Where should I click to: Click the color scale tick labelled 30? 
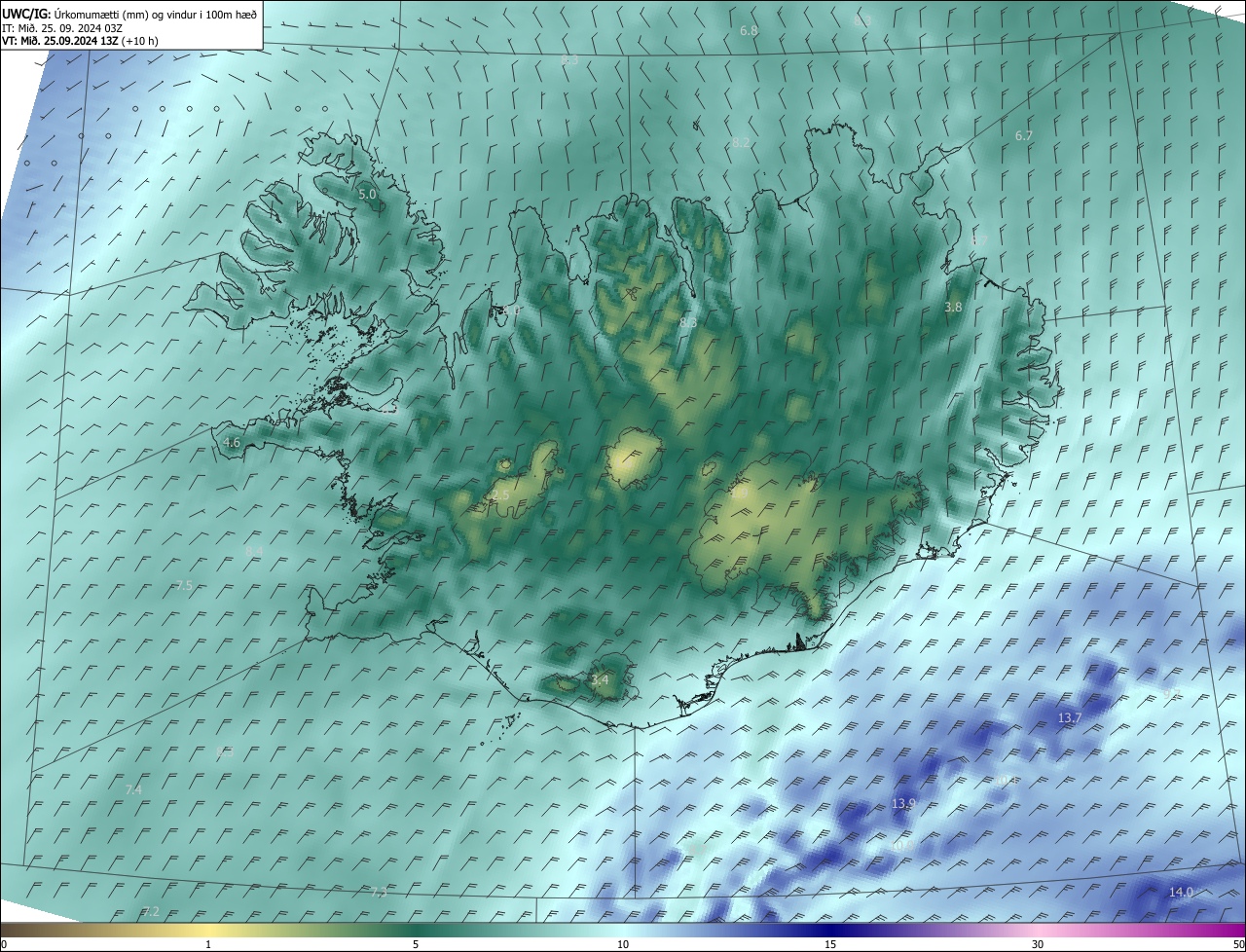pos(1038,945)
